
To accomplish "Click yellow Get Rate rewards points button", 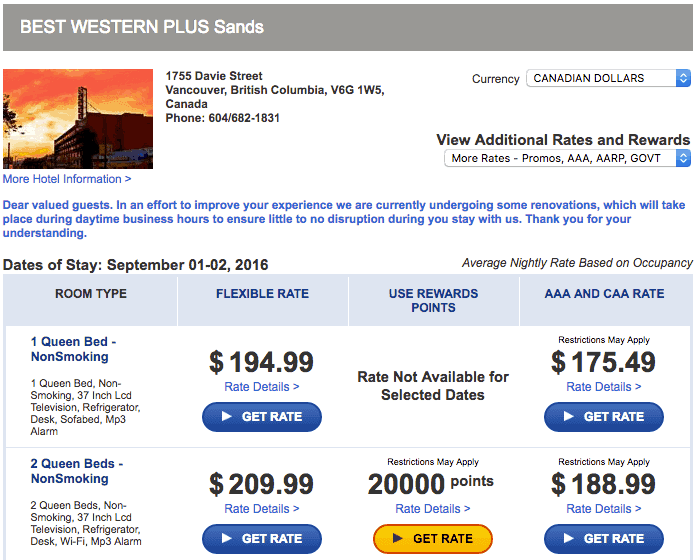I will pyautogui.click(x=433, y=539).
